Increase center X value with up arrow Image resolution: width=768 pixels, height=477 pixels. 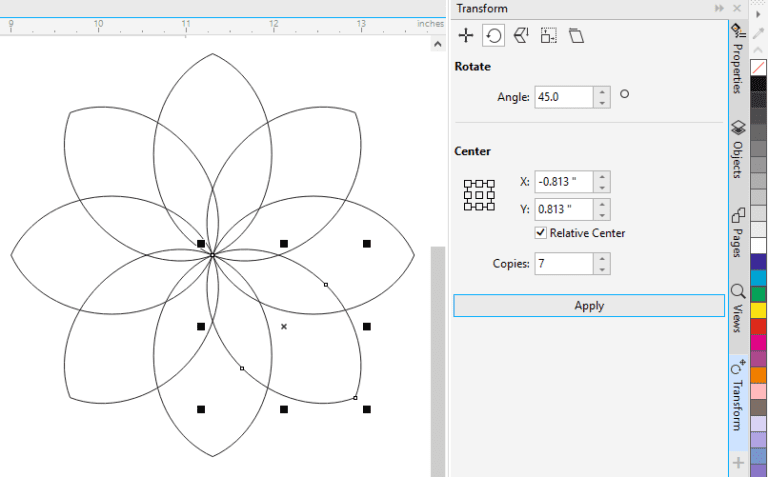tap(602, 177)
